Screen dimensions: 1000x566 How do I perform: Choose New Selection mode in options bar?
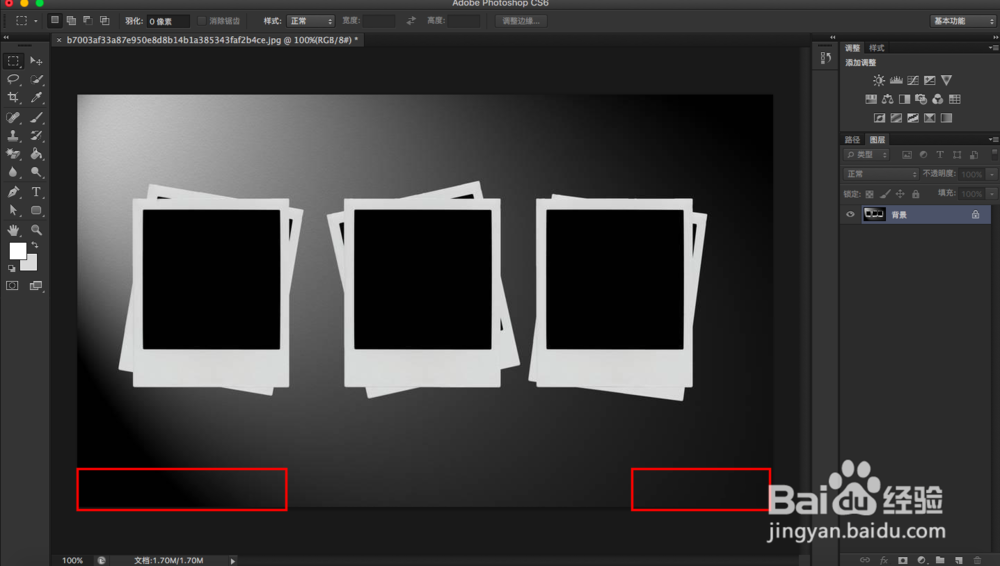[55, 20]
